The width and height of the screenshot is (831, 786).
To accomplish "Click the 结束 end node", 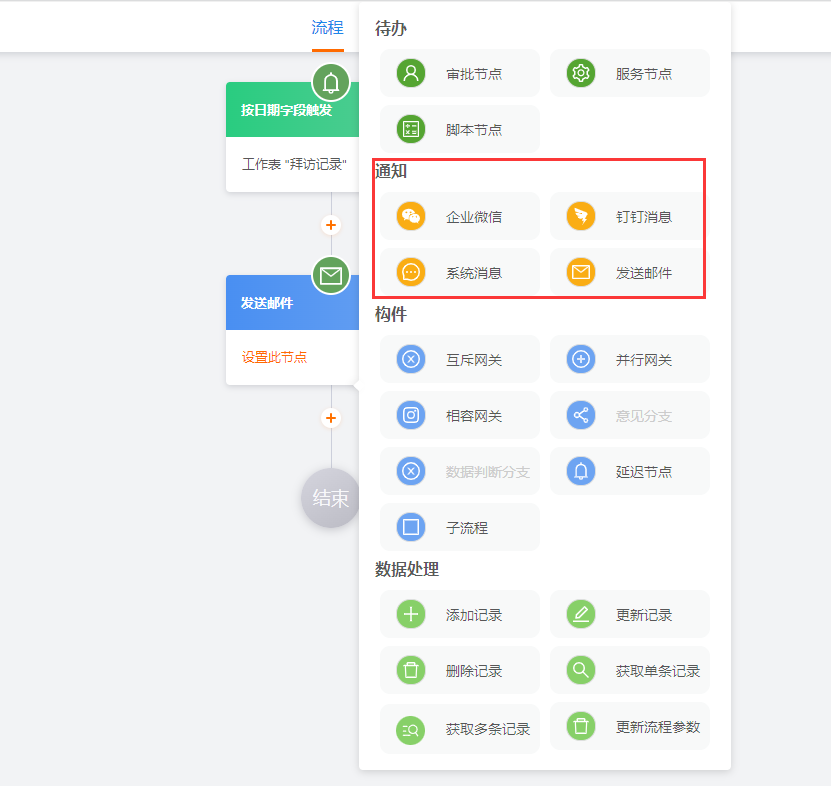I will coord(330,498).
